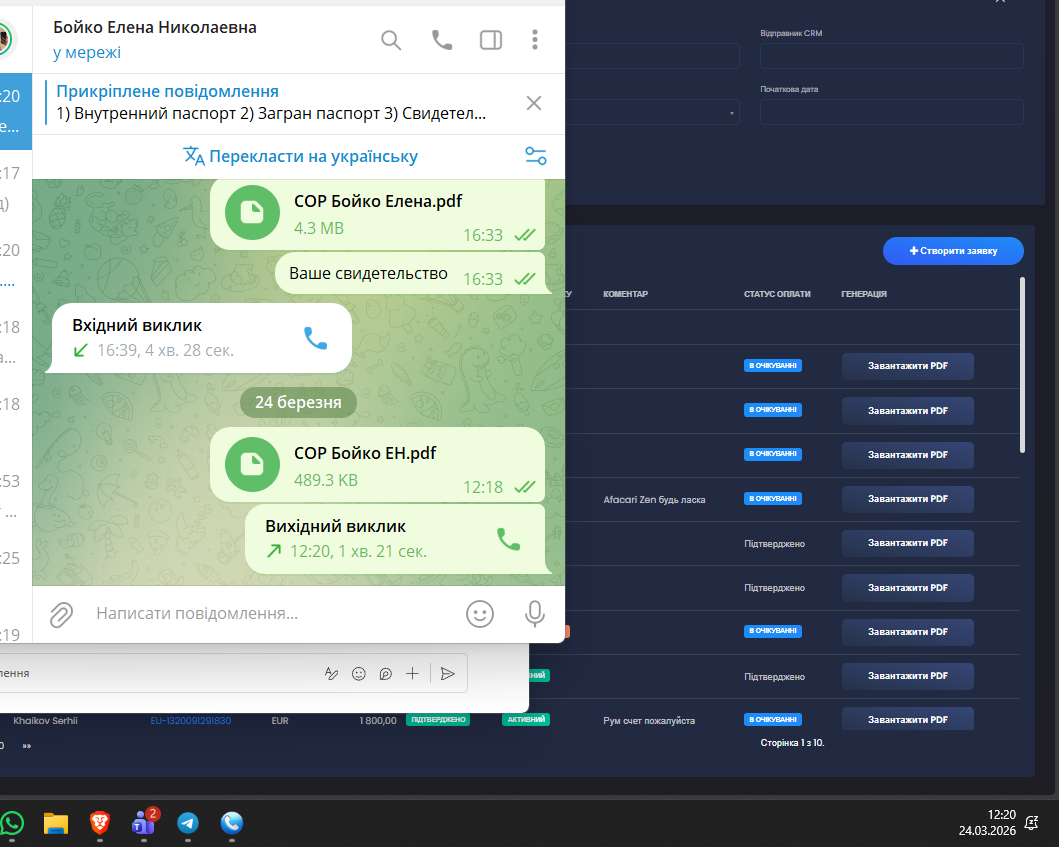This screenshot has width=1059, height=847.
Task: Download PDF in Afacari Zen row
Action: (x=908, y=499)
